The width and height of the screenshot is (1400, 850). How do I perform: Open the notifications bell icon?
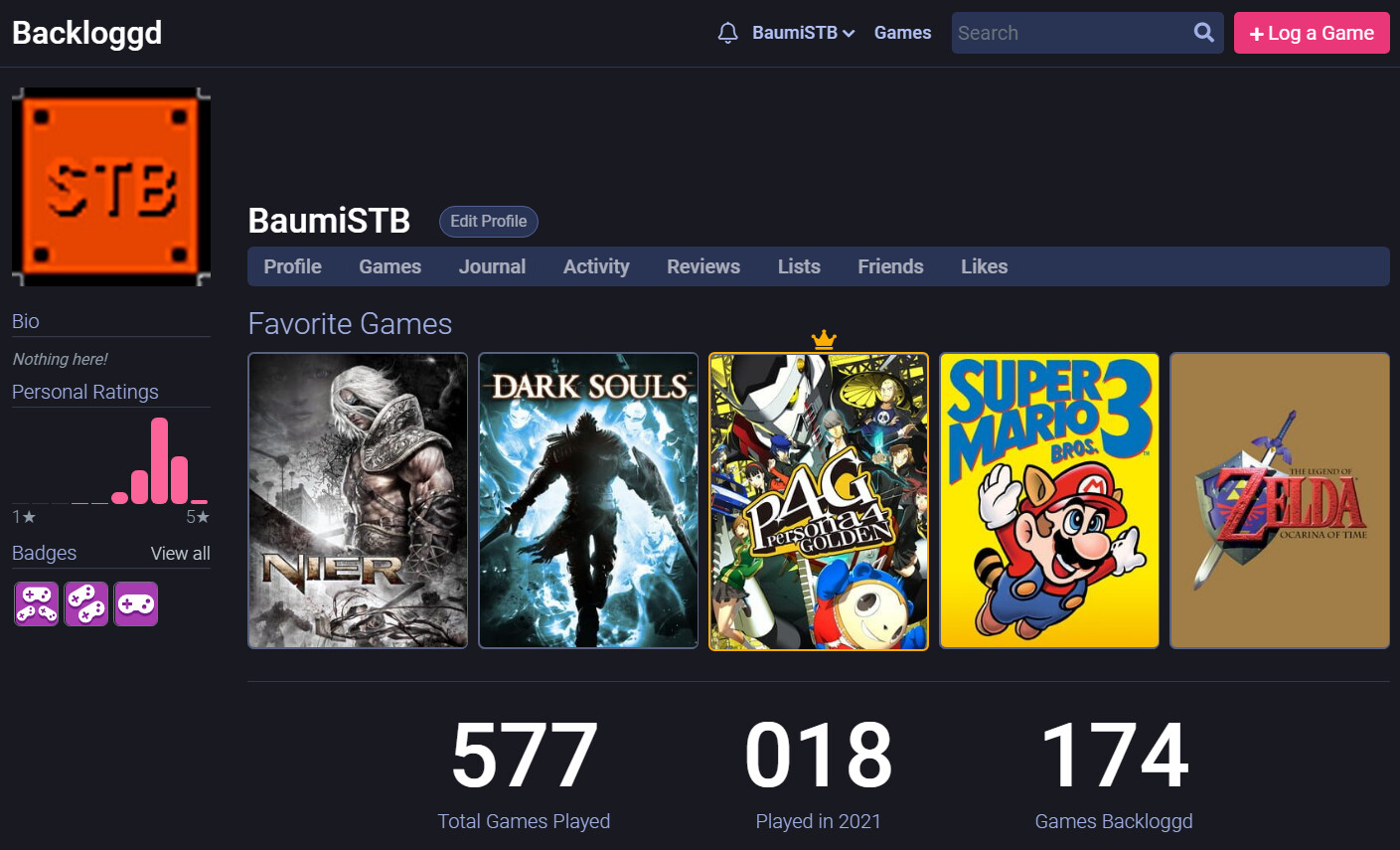click(727, 33)
